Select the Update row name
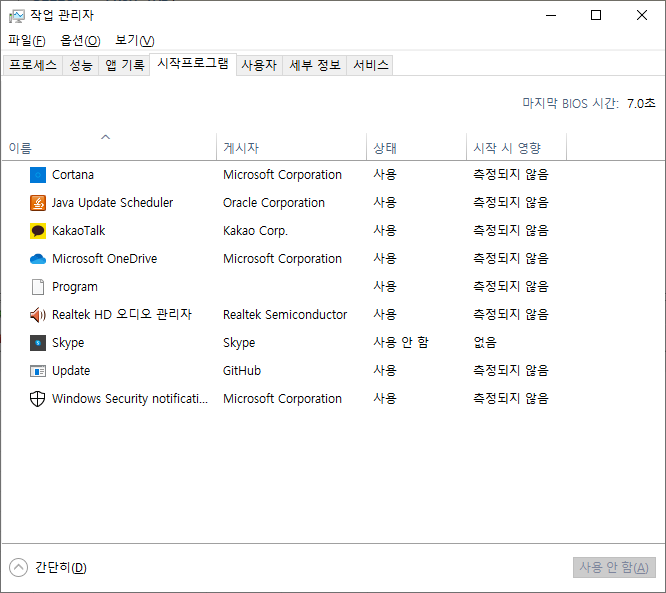 tap(71, 371)
